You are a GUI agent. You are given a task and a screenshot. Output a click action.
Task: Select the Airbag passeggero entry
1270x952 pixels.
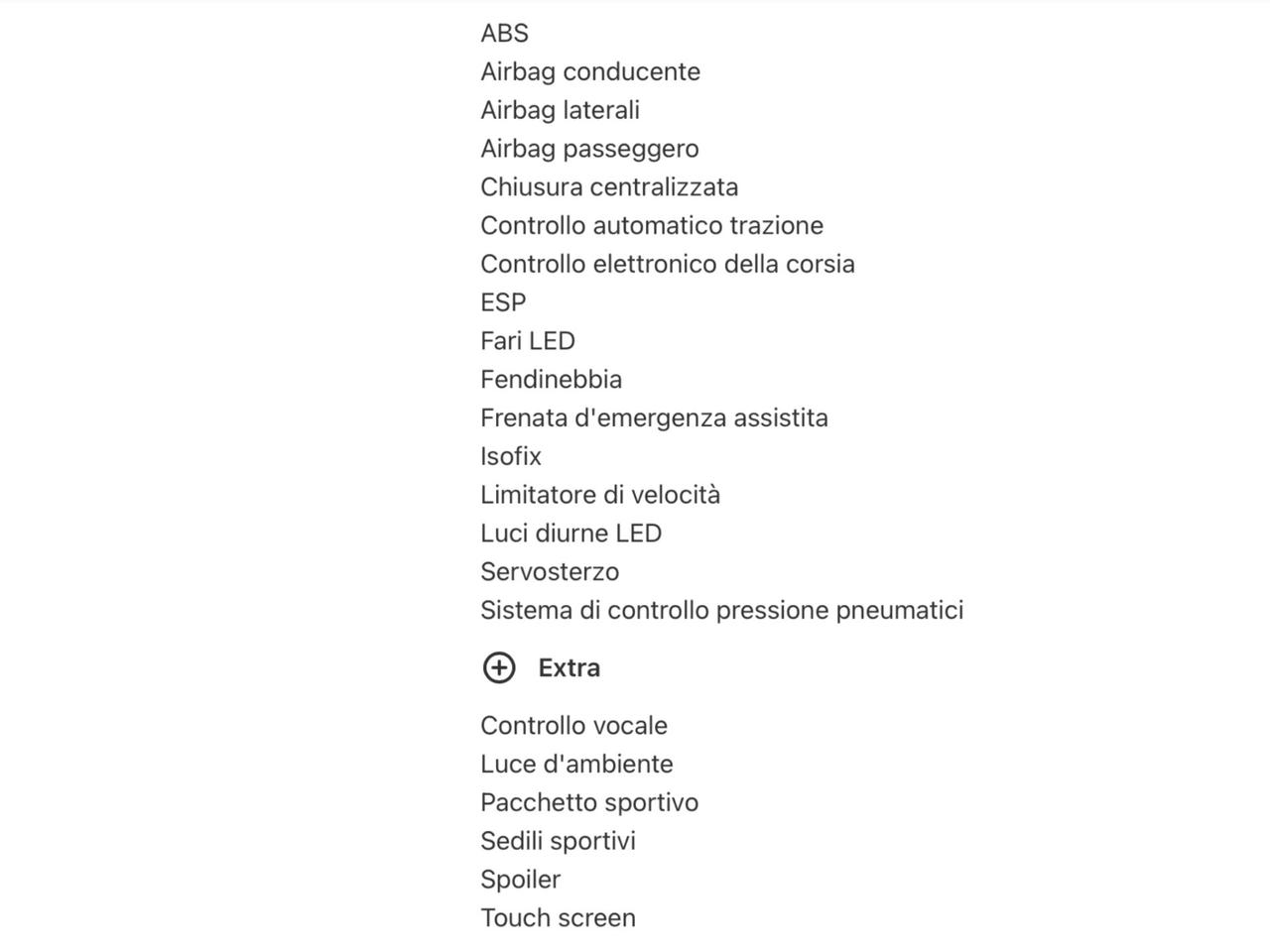click(589, 149)
